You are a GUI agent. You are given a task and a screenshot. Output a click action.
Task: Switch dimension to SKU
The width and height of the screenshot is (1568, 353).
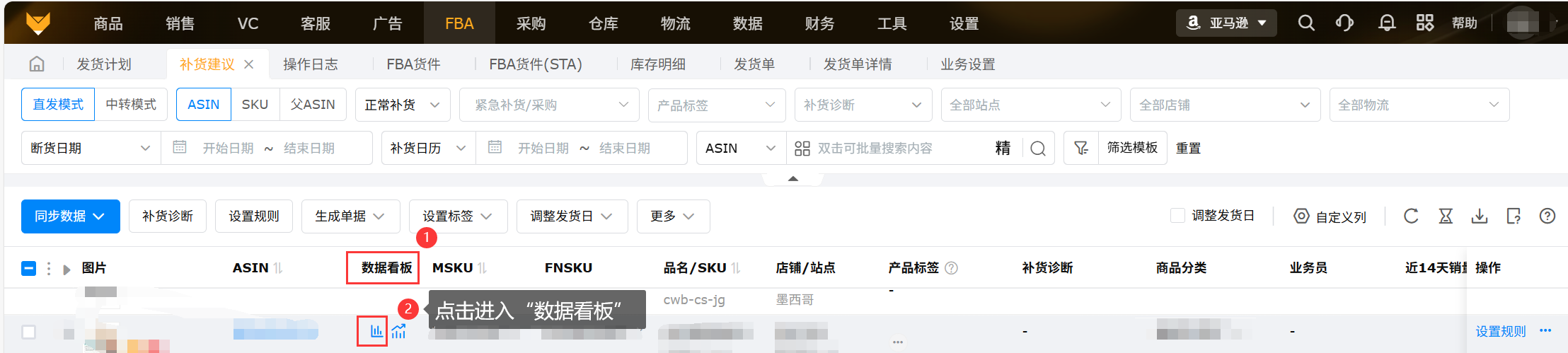(255, 105)
